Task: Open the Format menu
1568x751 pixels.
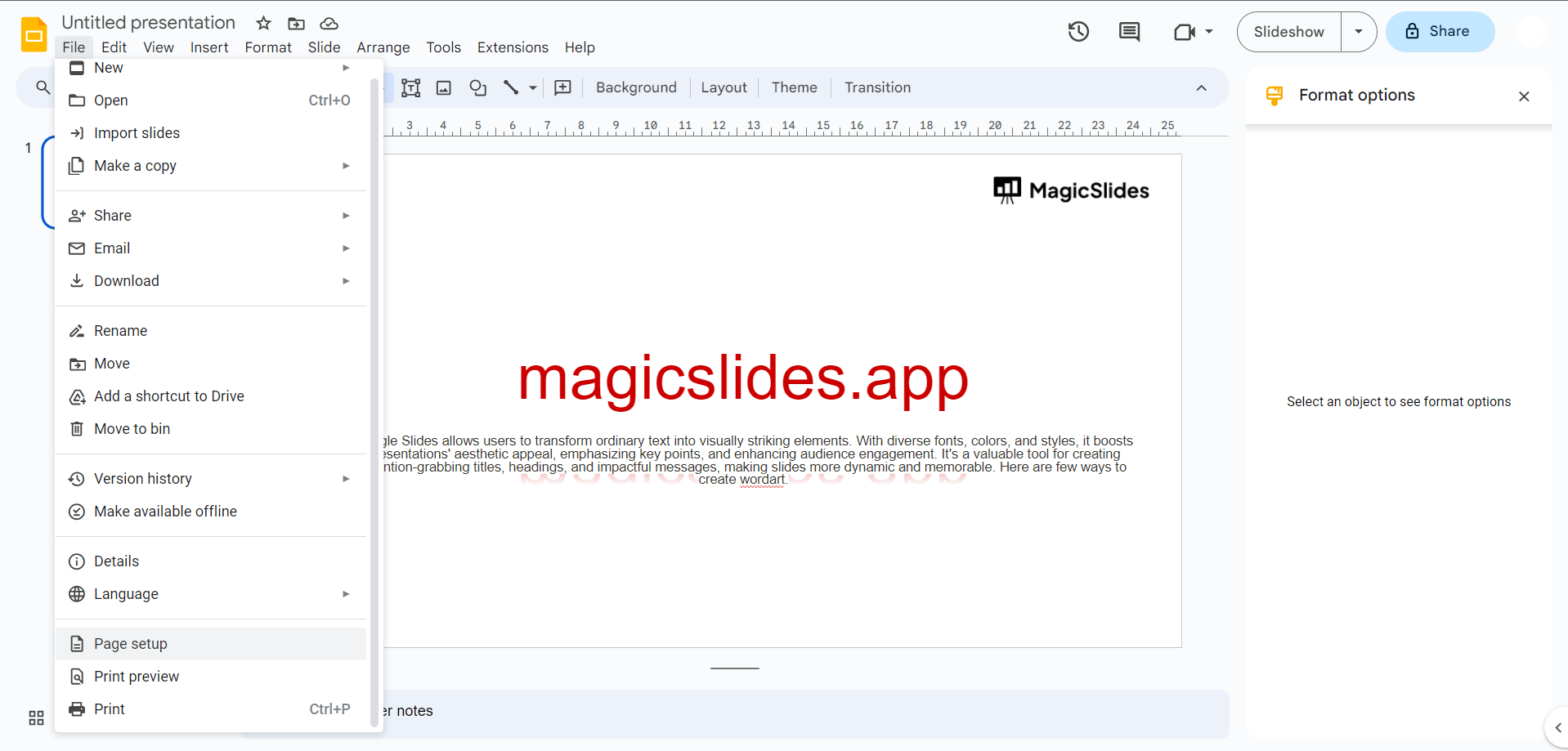Action: (x=268, y=47)
